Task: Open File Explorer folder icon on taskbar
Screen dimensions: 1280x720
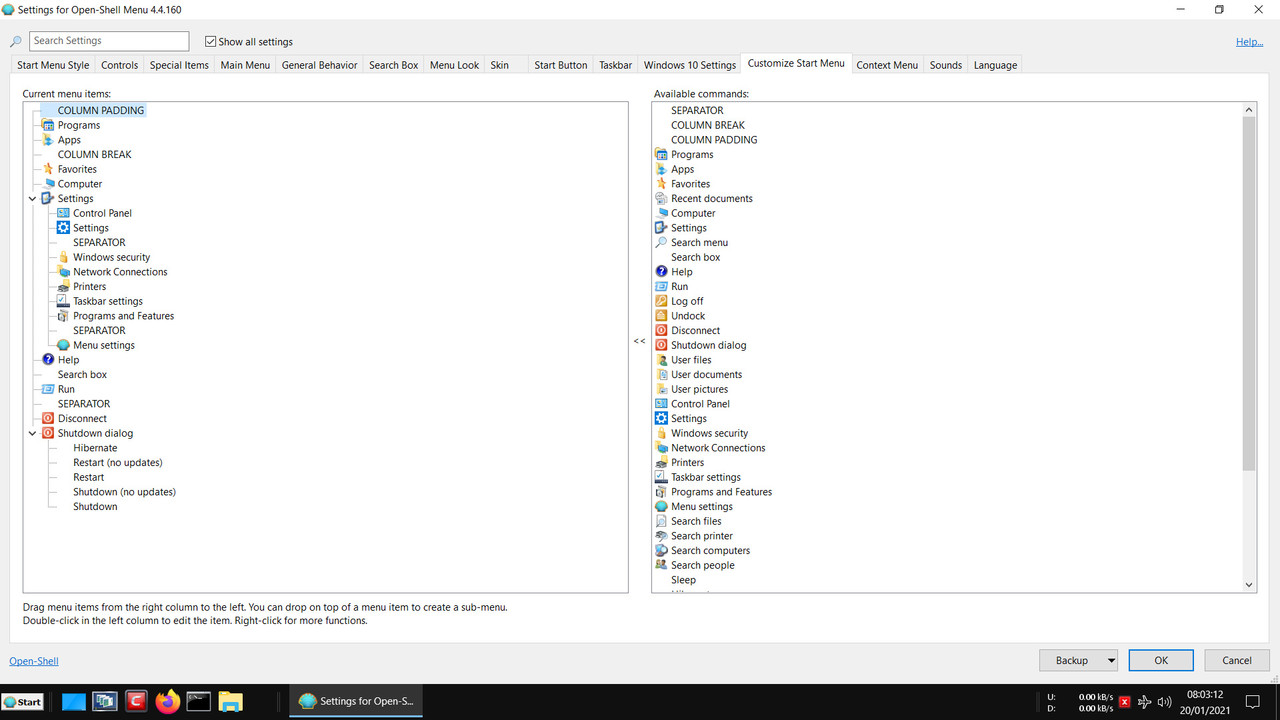Action: point(230,701)
